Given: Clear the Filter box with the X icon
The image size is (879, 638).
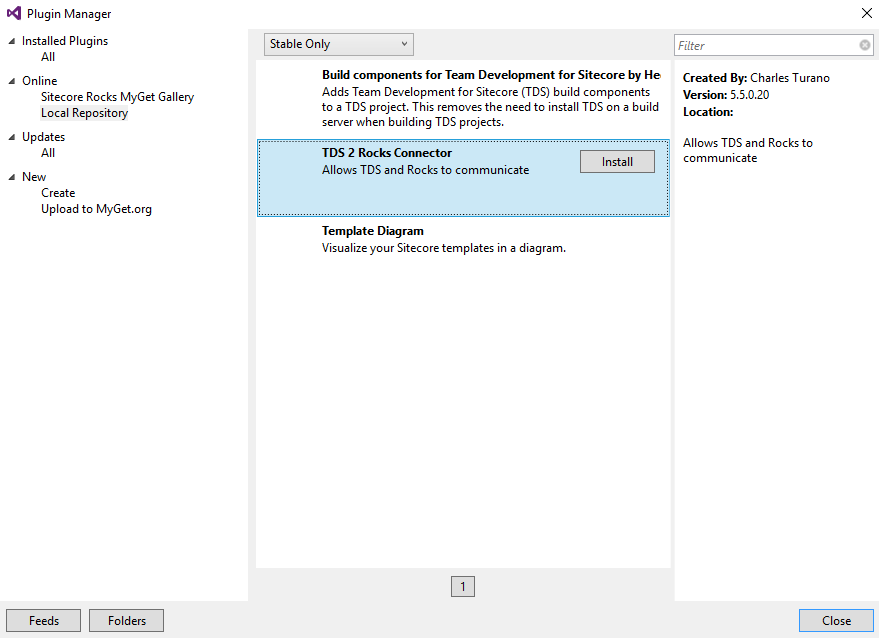Looking at the screenshot, I should pos(865,45).
